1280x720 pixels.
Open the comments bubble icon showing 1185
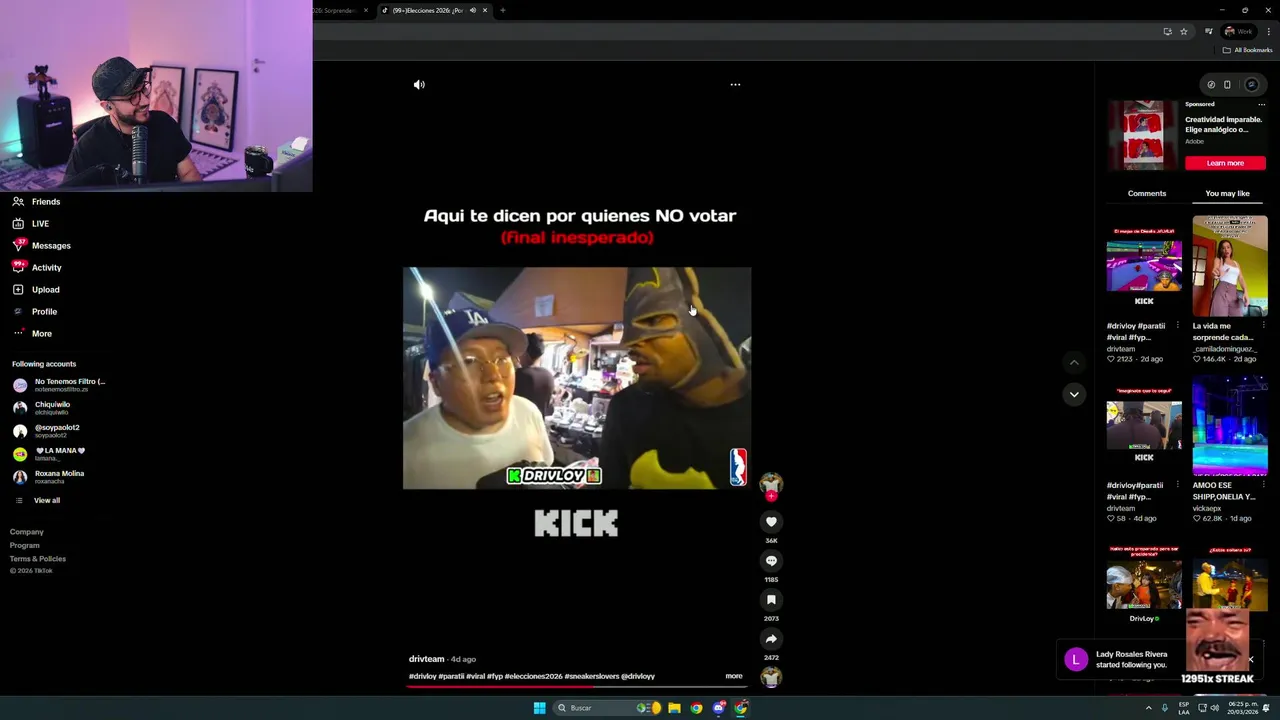click(x=771, y=561)
